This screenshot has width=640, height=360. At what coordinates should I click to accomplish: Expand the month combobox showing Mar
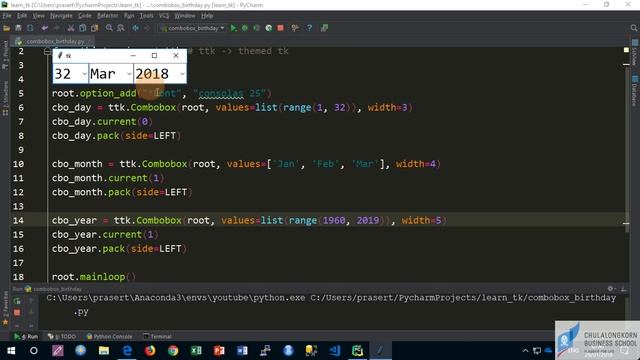point(129,74)
